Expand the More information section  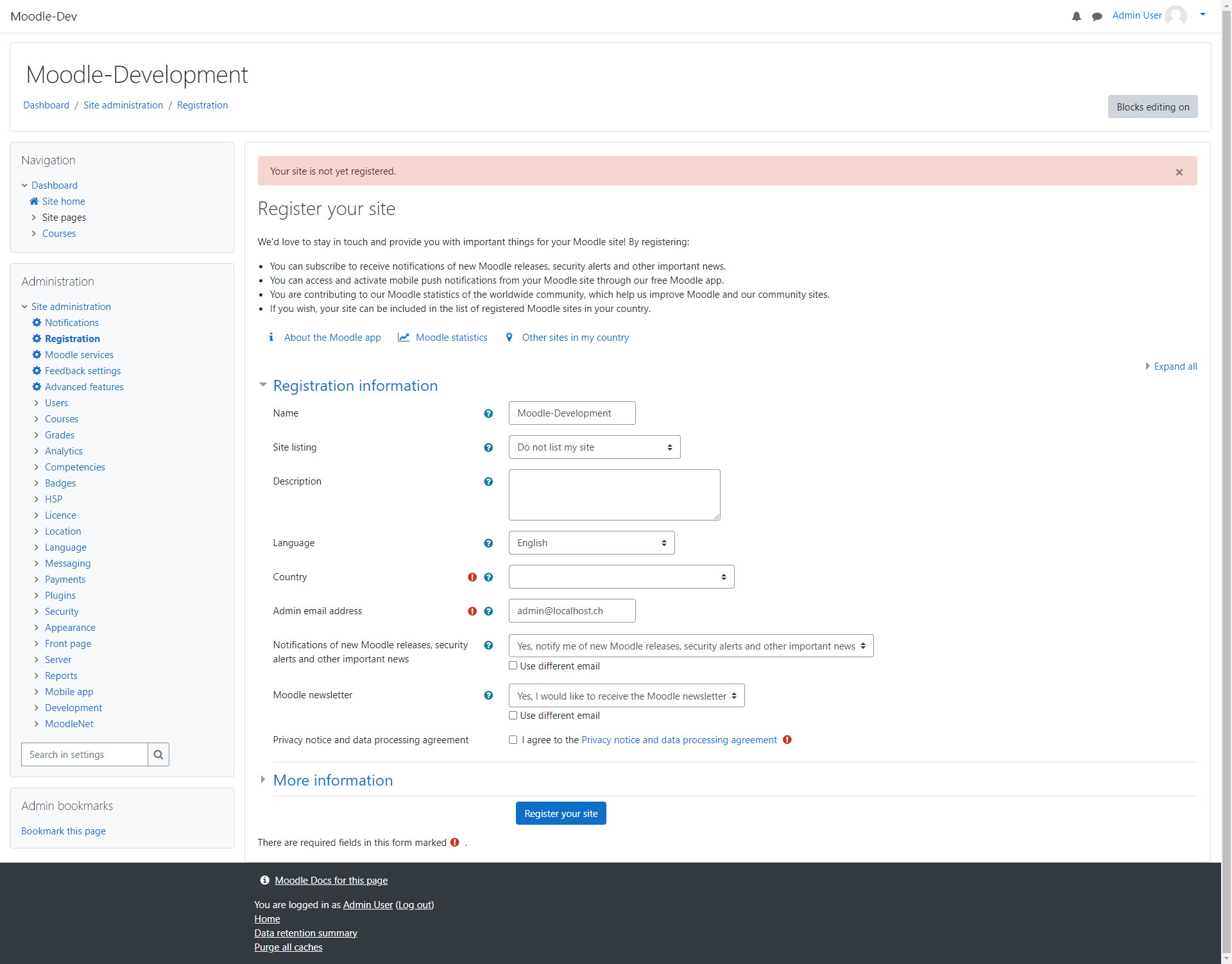coord(333,780)
